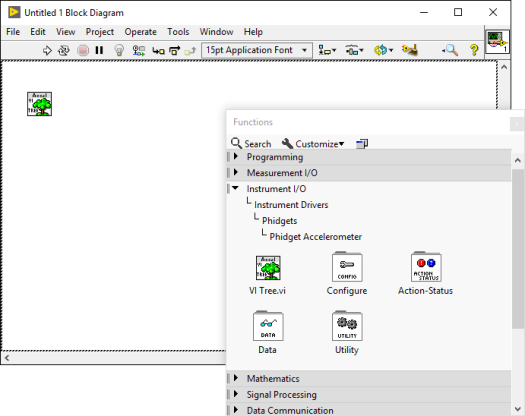Screen dimensions: 525x416
Task: Click the Pause button in toolbar
Action: coord(99,50)
